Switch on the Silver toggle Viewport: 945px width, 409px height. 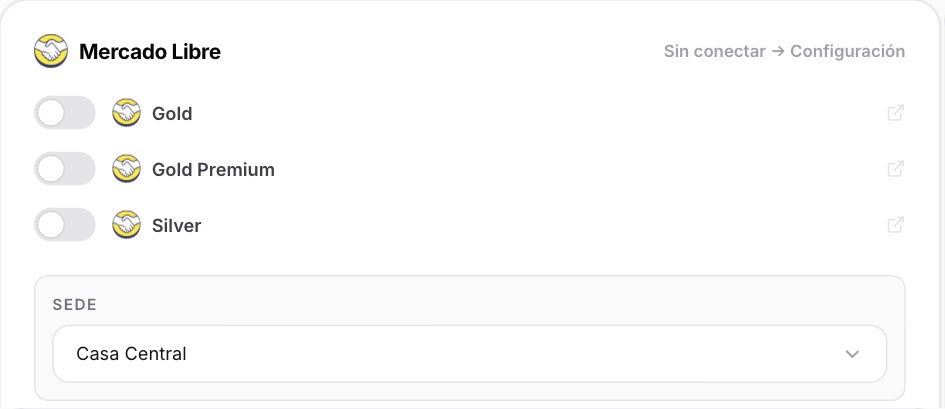(64, 225)
